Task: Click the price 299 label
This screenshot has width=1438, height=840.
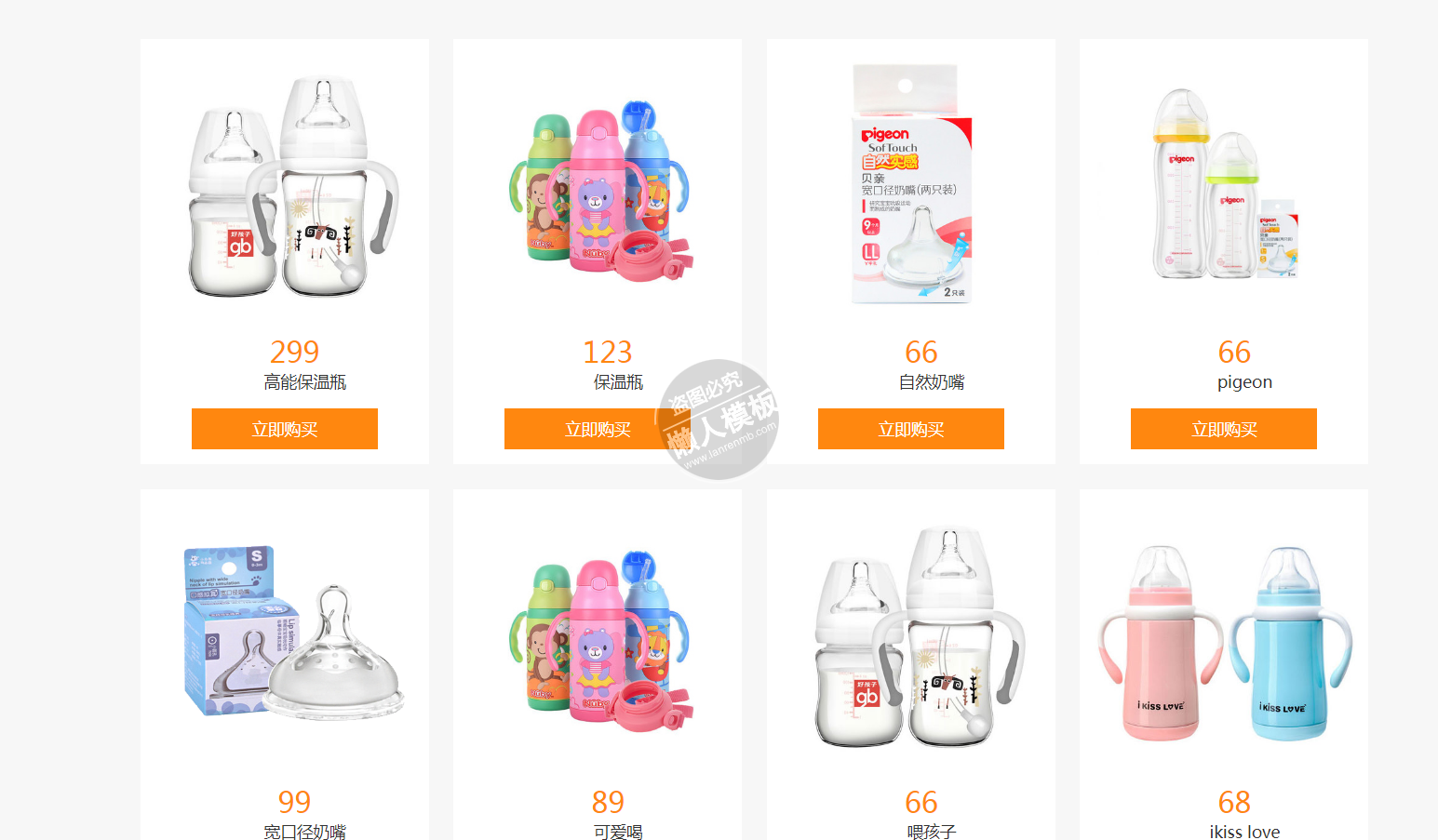Action: [x=295, y=352]
